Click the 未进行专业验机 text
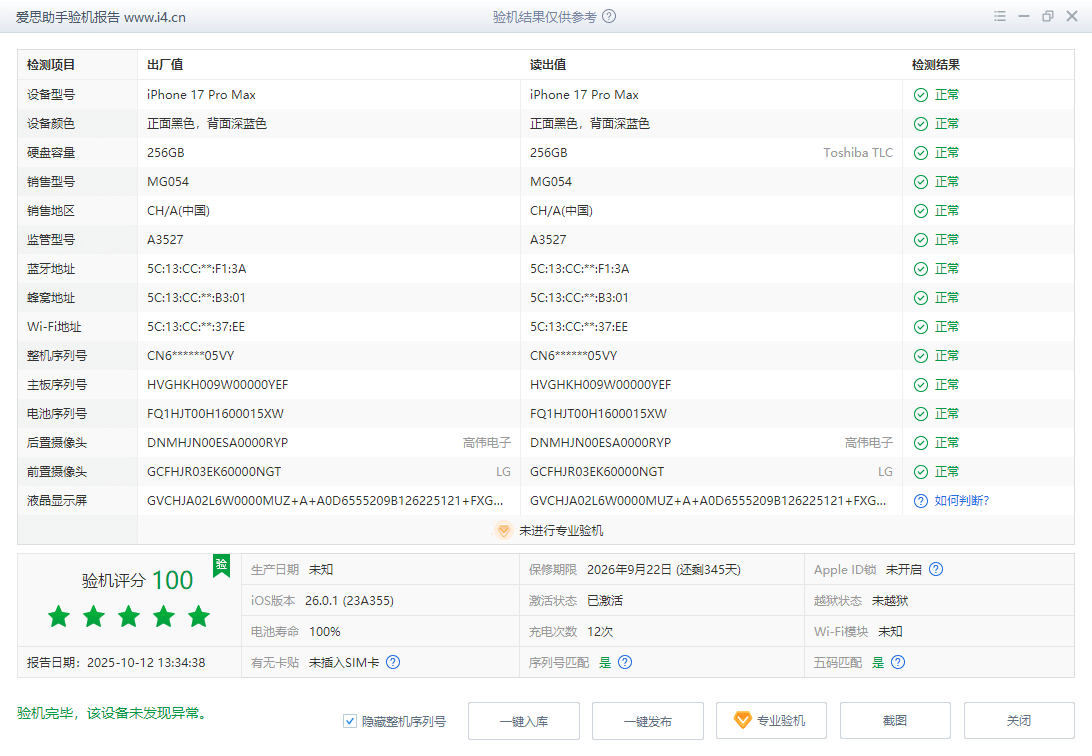 (x=561, y=530)
